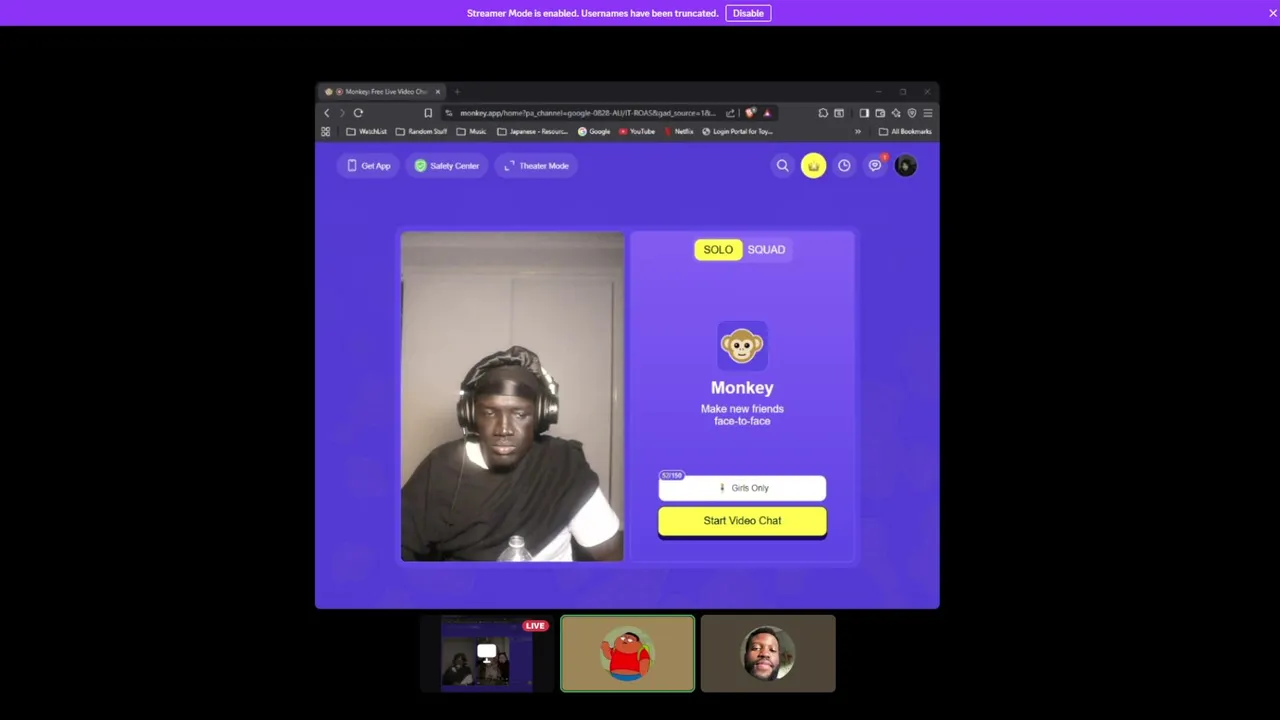Open the Login Portal bookmark
Image resolution: width=1280 pixels, height=720 pixels.
[x=737, y=132]
